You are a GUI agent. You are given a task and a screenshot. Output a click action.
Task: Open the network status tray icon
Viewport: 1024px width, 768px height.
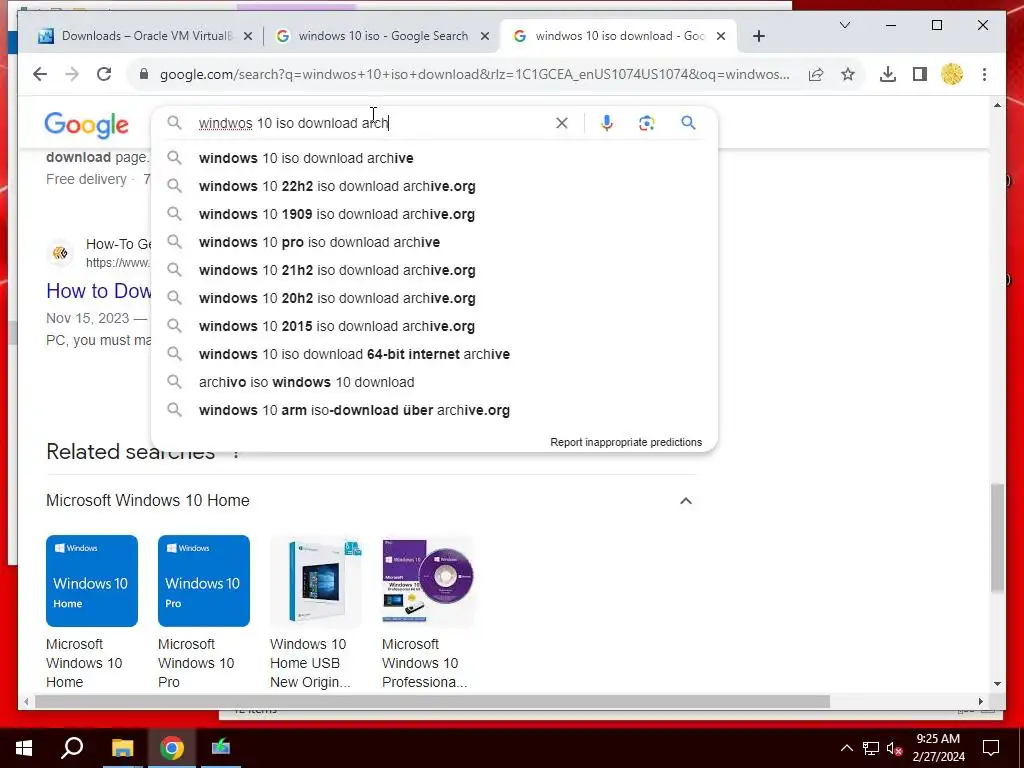point(871,748)
